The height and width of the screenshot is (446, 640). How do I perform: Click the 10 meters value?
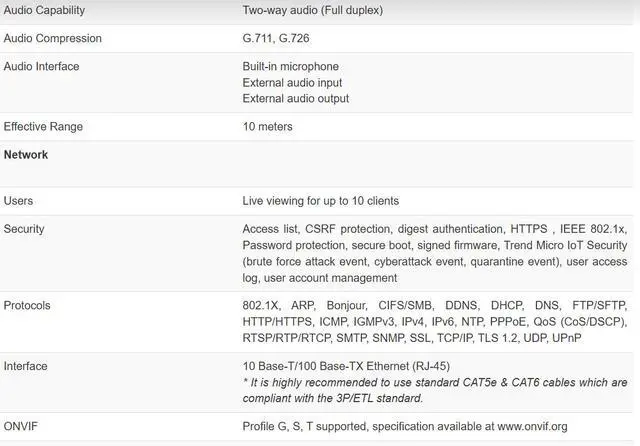tap(270, 126)
